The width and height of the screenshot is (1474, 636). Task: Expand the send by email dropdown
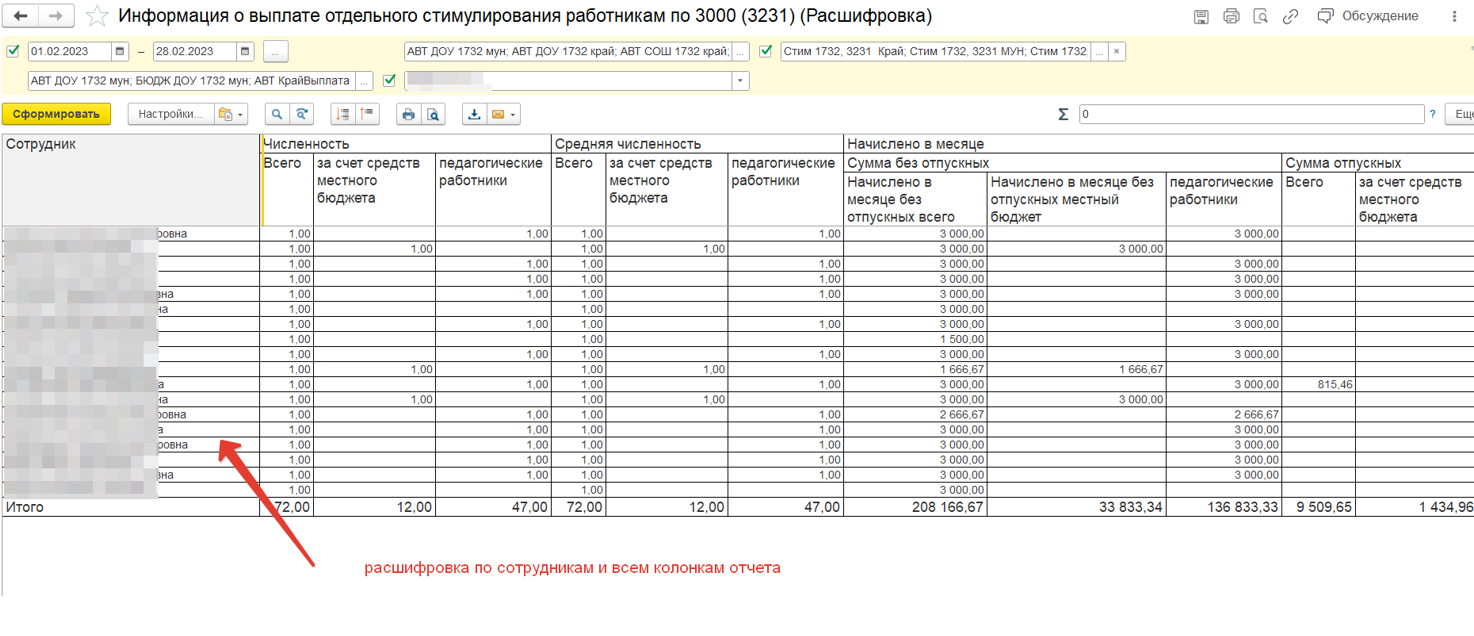point(504,115)
